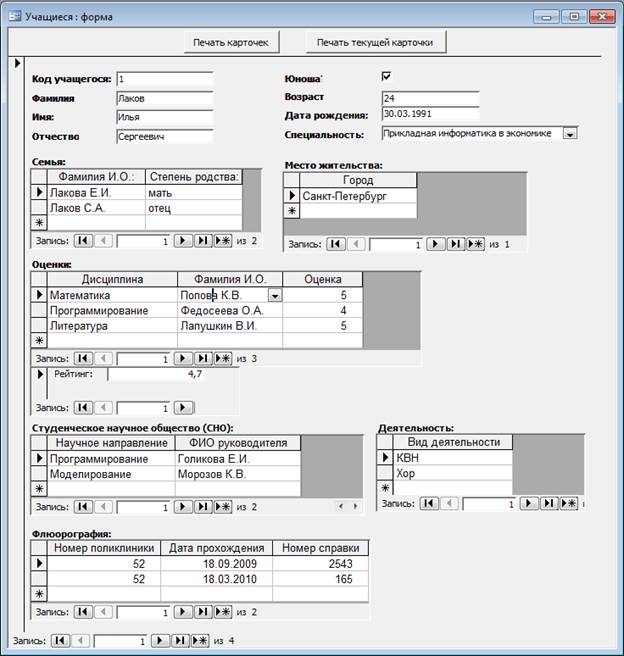Go to next record in Семья navigator
This screenshot has width=624, height=656.
183,241
